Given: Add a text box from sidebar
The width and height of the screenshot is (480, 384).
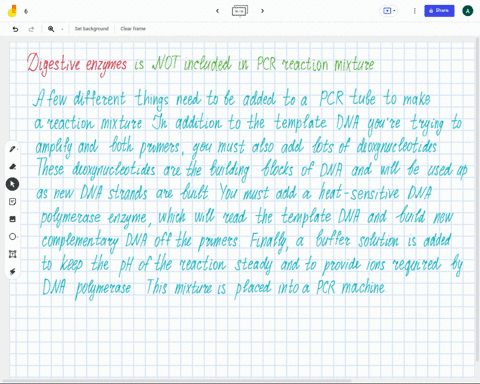Looking at the screenshot, I should (x=12, y=254).
